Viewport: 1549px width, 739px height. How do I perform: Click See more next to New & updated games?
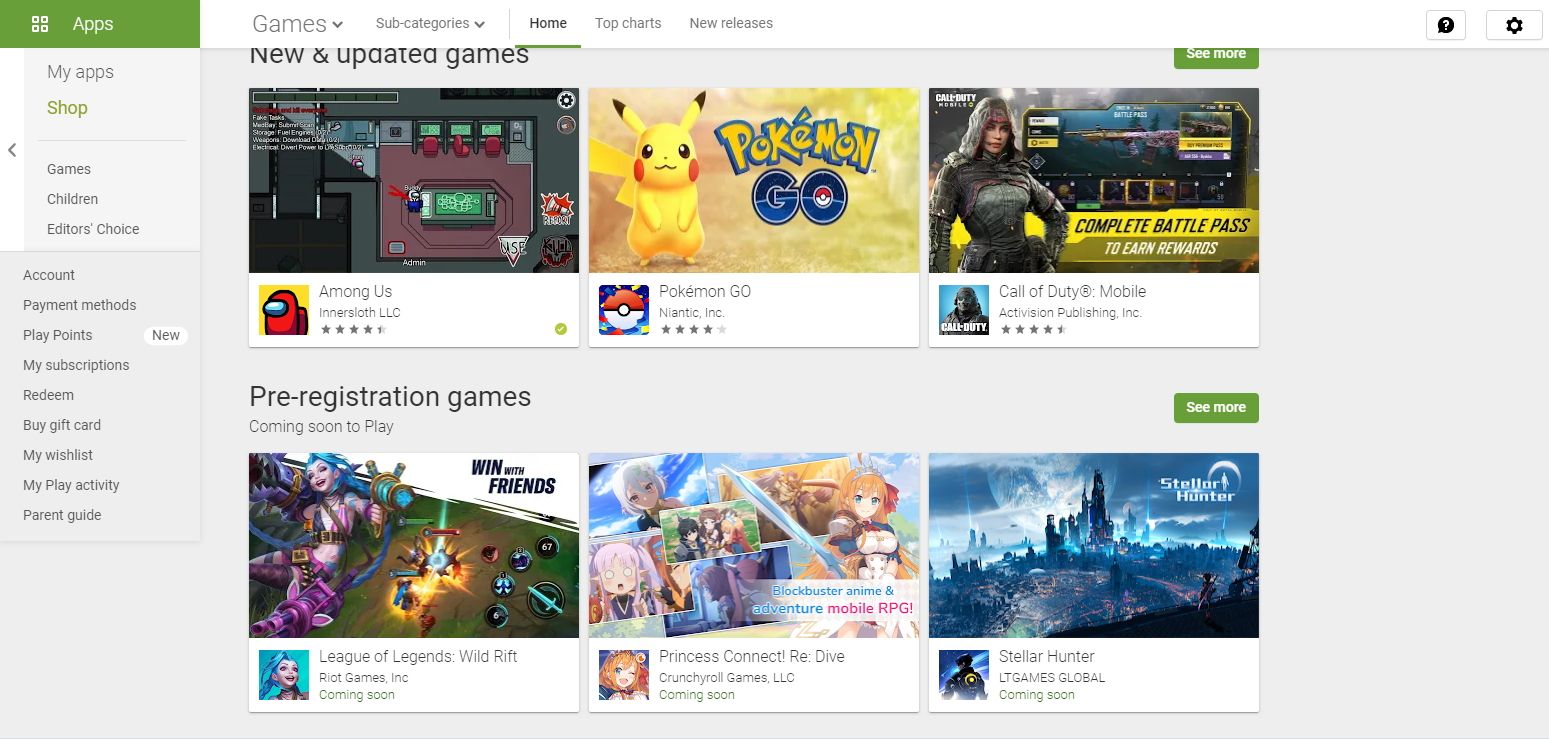tap(1215, 54)
